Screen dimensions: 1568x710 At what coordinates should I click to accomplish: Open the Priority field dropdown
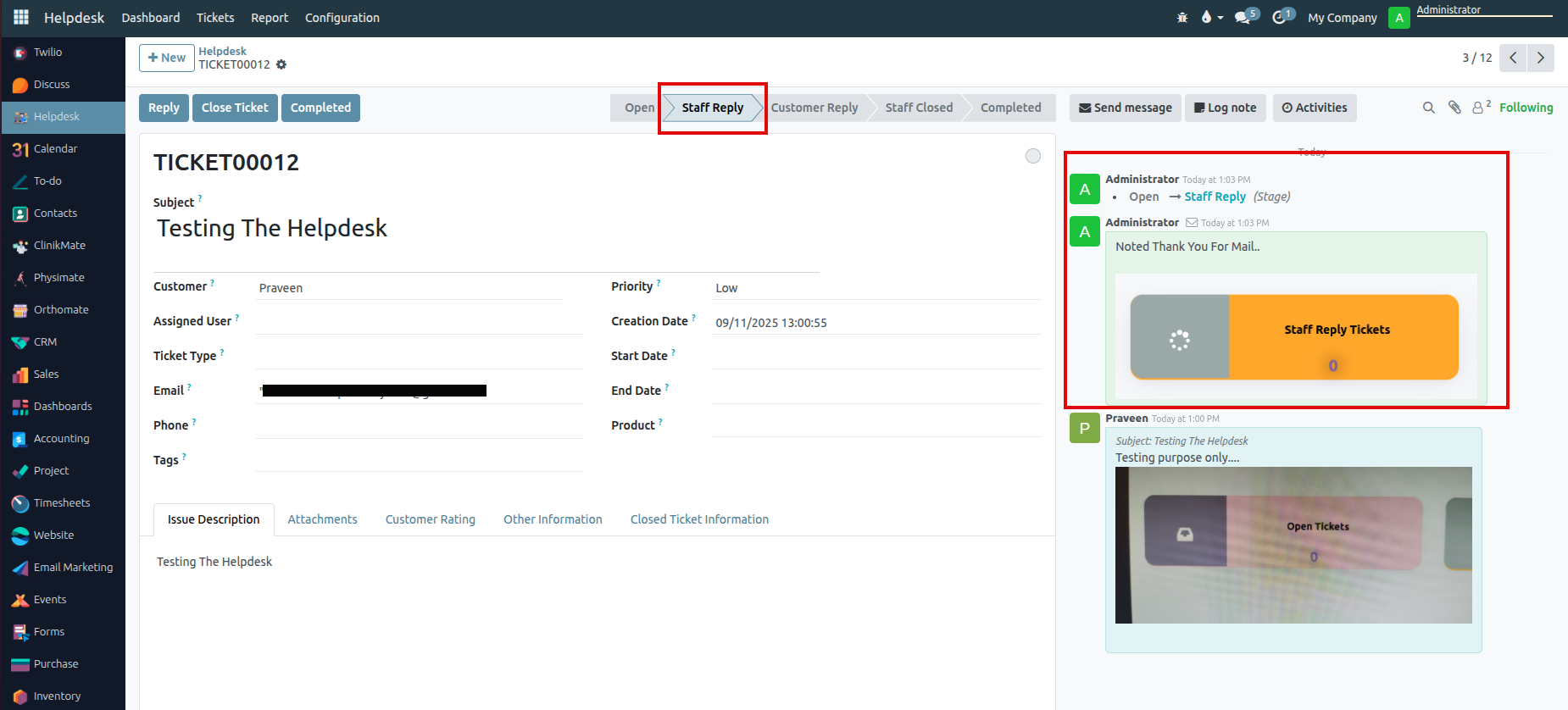pyautogui.click(x=876, y=288)
